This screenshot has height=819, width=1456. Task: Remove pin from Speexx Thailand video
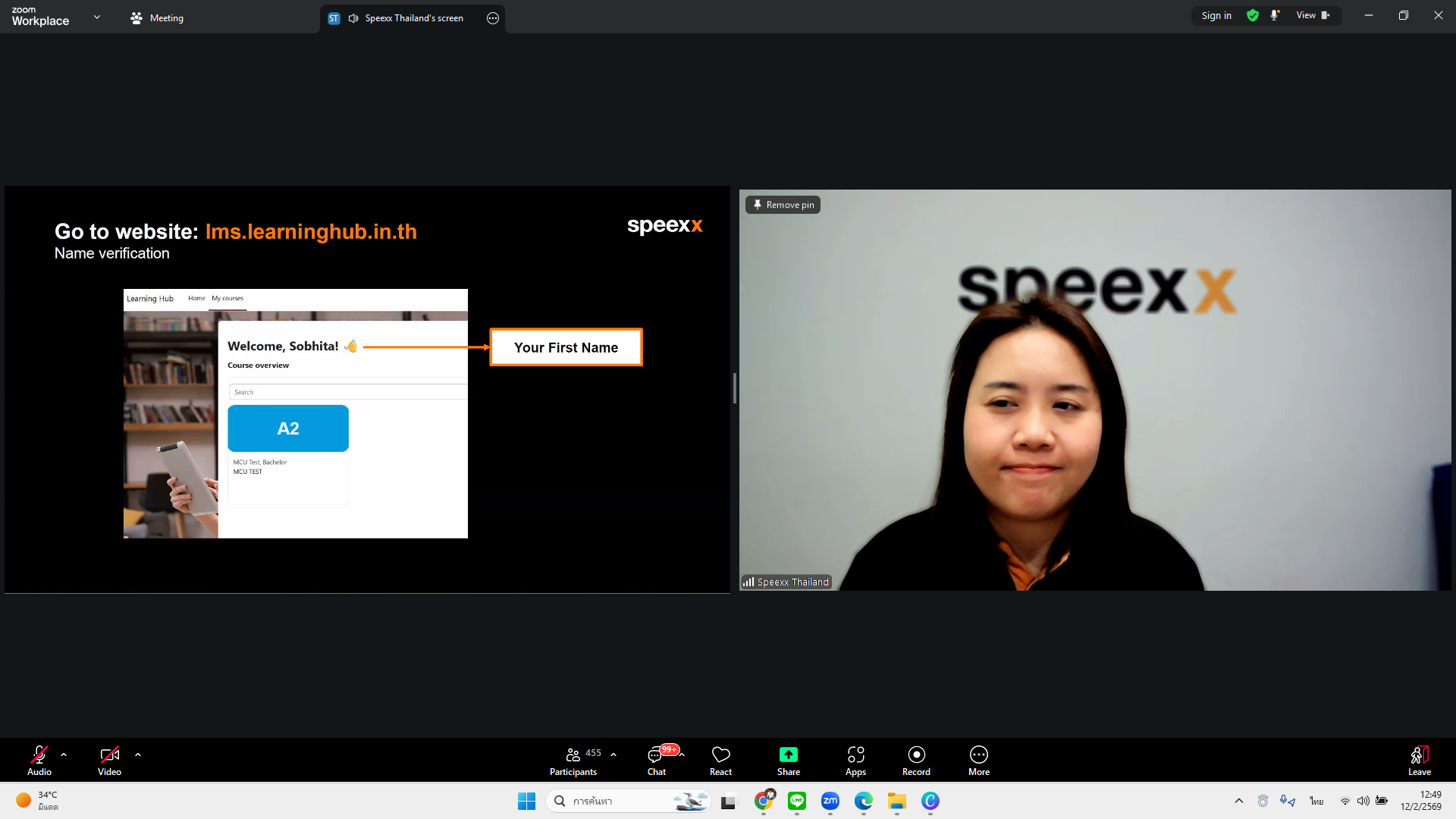783,205
